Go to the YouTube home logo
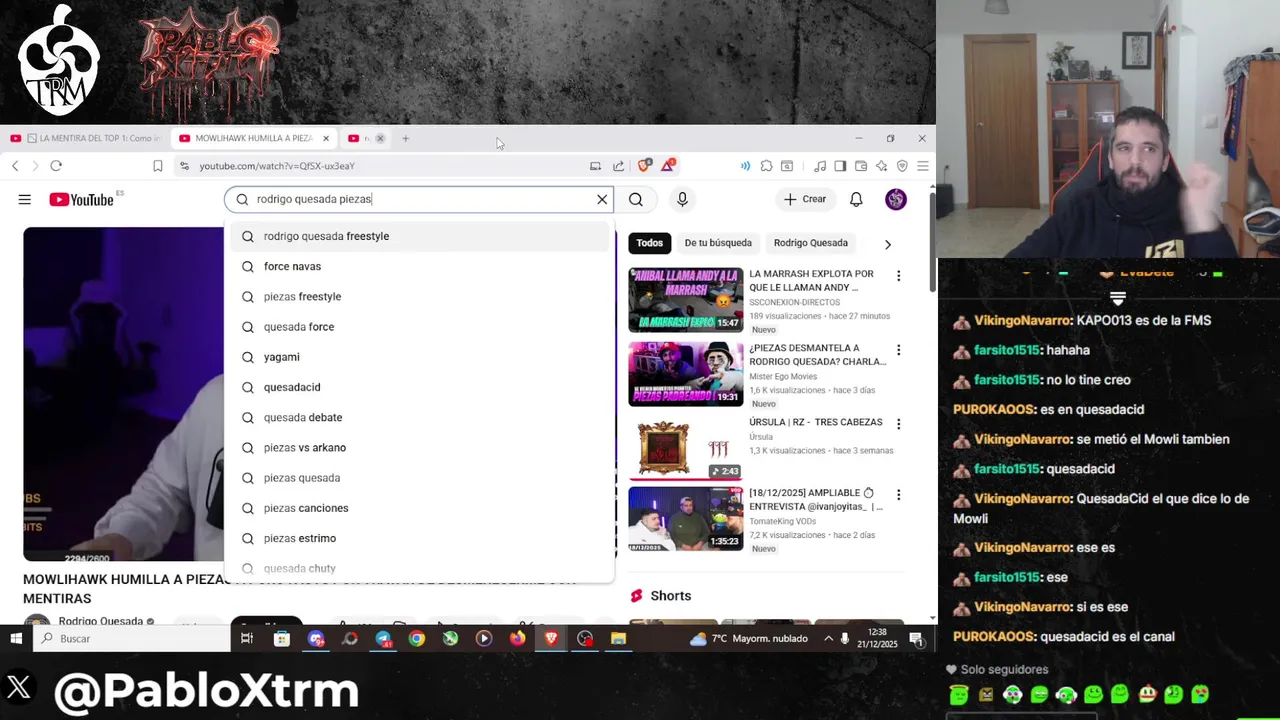This screenshot has width=1280, height=720. (81, 199)
